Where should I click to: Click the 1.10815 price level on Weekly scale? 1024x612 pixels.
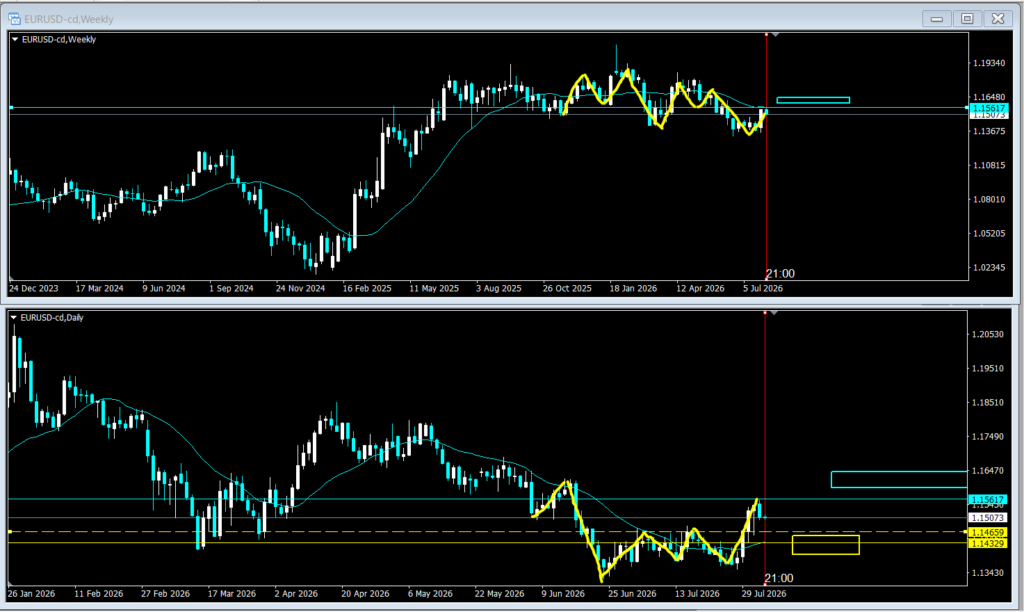pos(989,165)
